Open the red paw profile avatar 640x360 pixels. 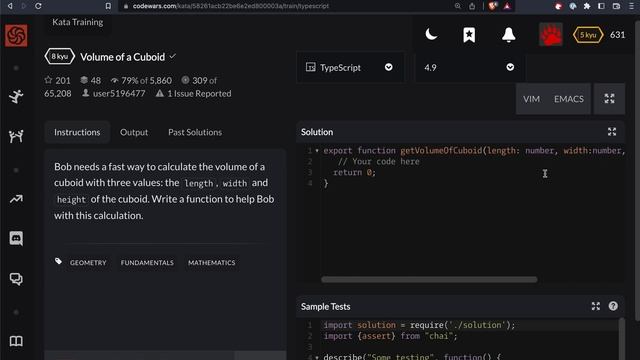pyautogui.click(x=551, y=35)
